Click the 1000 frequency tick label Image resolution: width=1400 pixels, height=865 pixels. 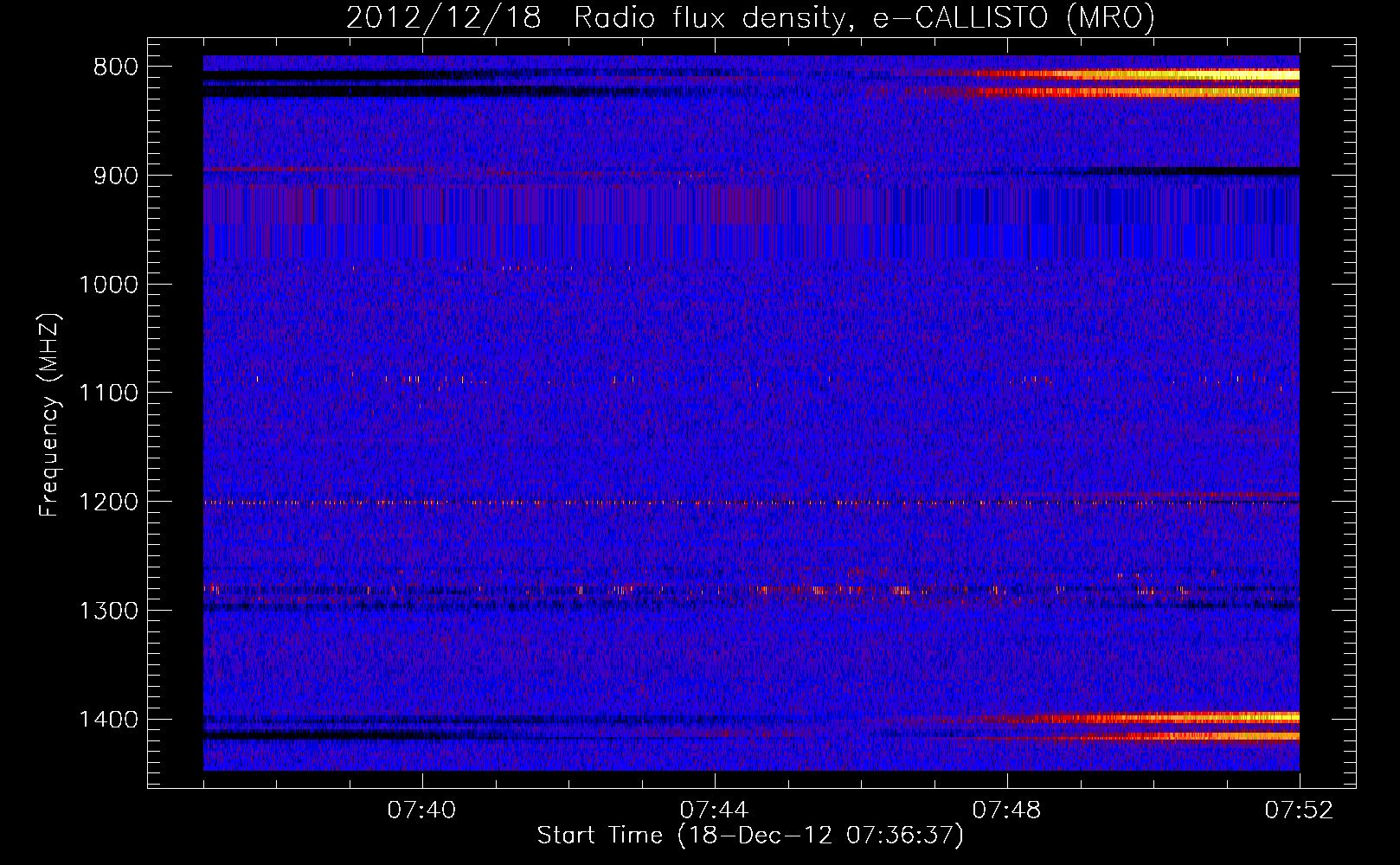[108, 285]
